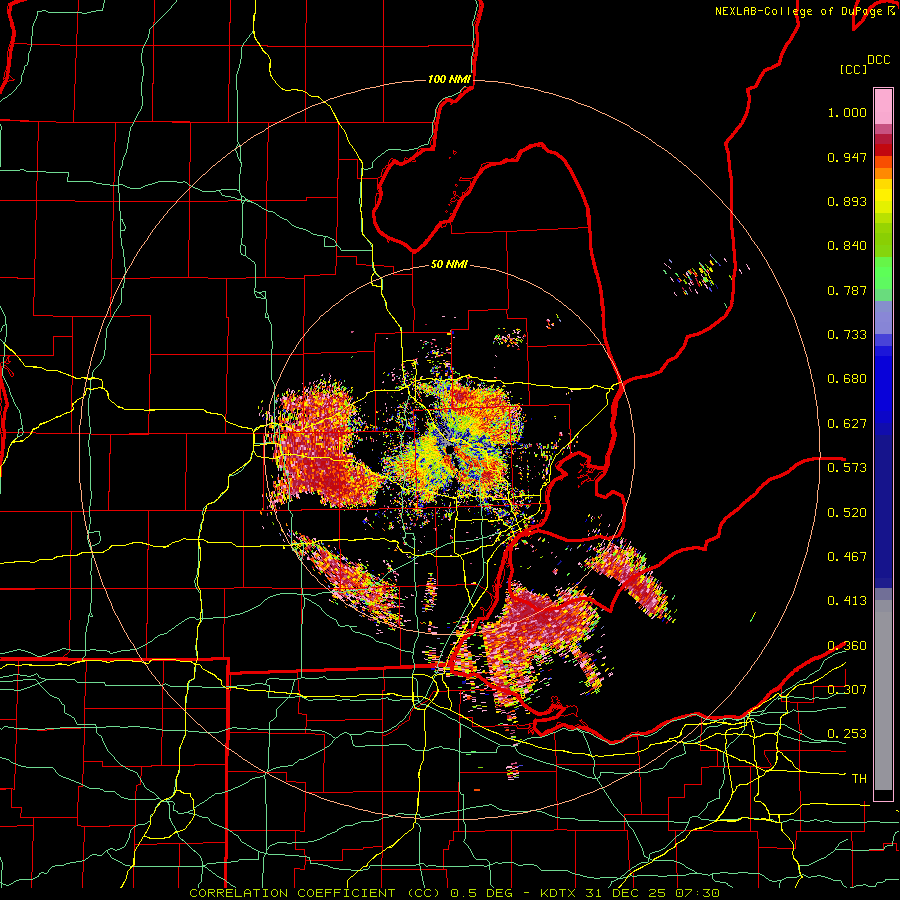Image resolution: width=900 pixels, height=900 pixels.
Task: Click the 0.680 scale value
Action: click(x=847, y=379)
